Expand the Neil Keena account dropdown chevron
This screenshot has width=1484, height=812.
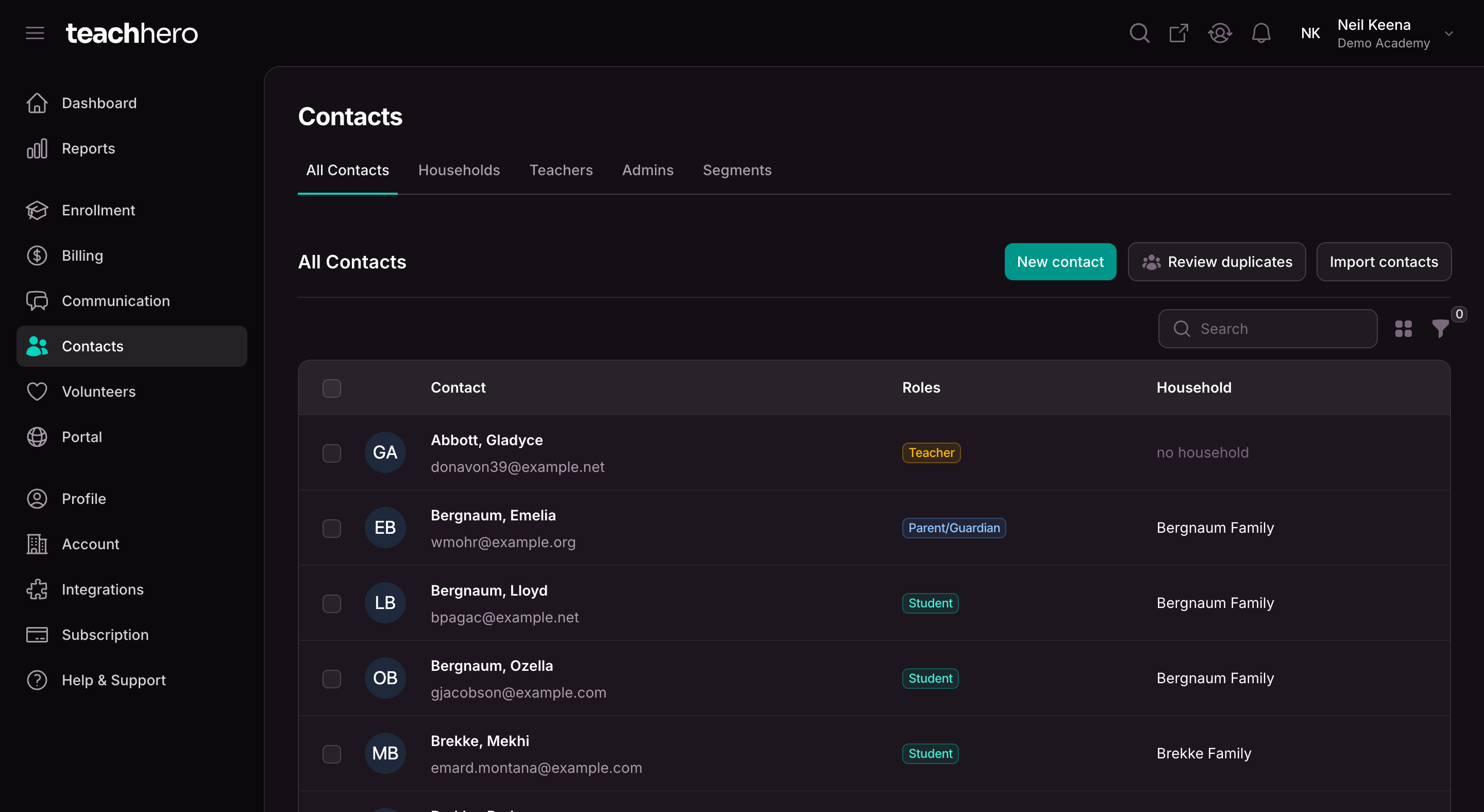tap(1449, 33)
